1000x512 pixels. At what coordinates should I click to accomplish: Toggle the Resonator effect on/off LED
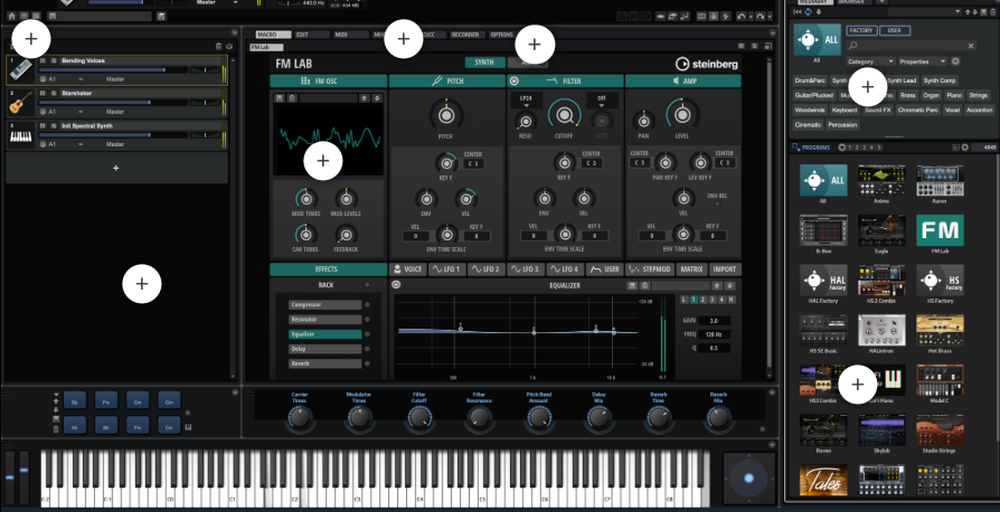pos(367,319)
